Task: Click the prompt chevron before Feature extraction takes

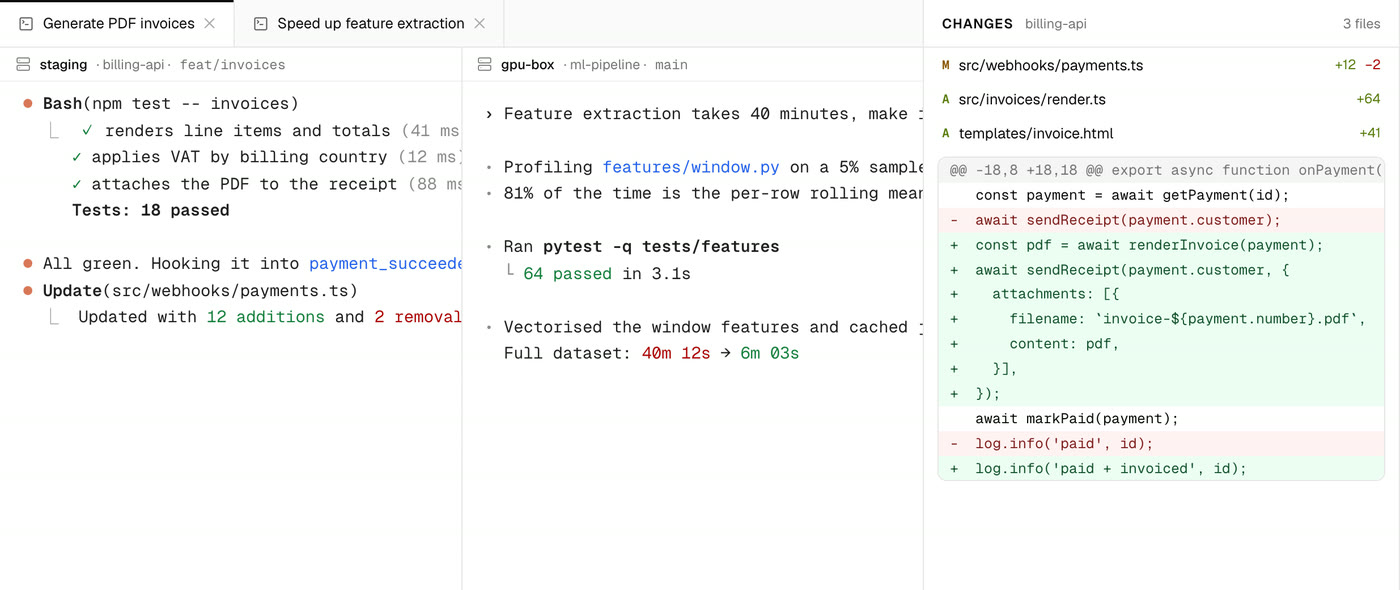Action: 489,114
